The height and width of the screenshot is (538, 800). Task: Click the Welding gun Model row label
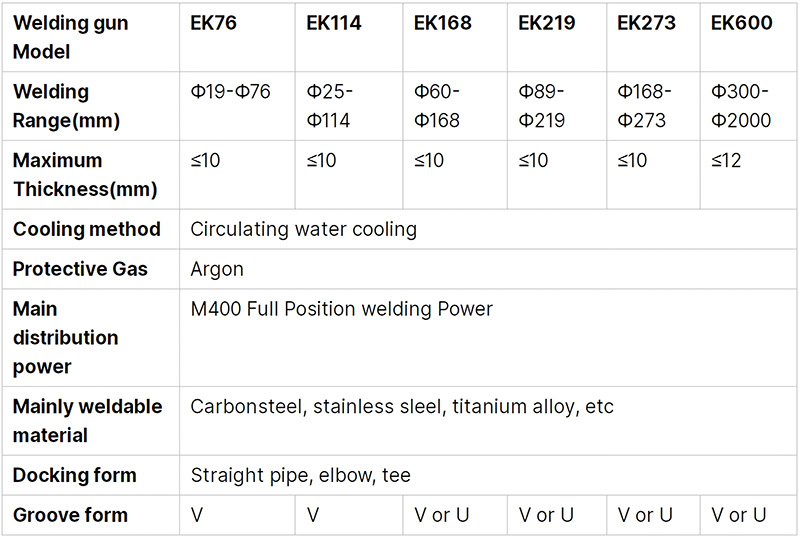pos(70,37)
